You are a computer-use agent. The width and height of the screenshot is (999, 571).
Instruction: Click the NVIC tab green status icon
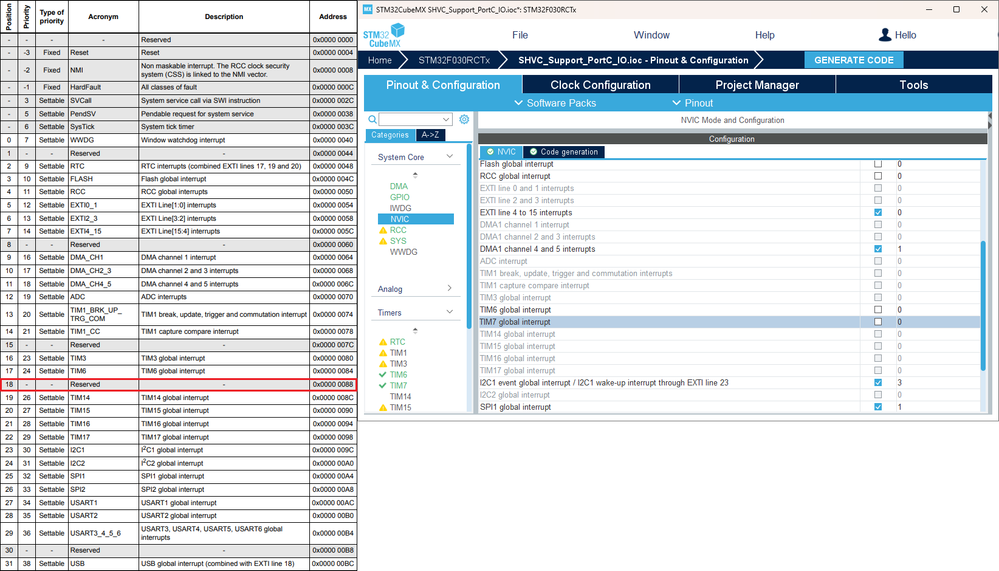click(x=490, y=152)
